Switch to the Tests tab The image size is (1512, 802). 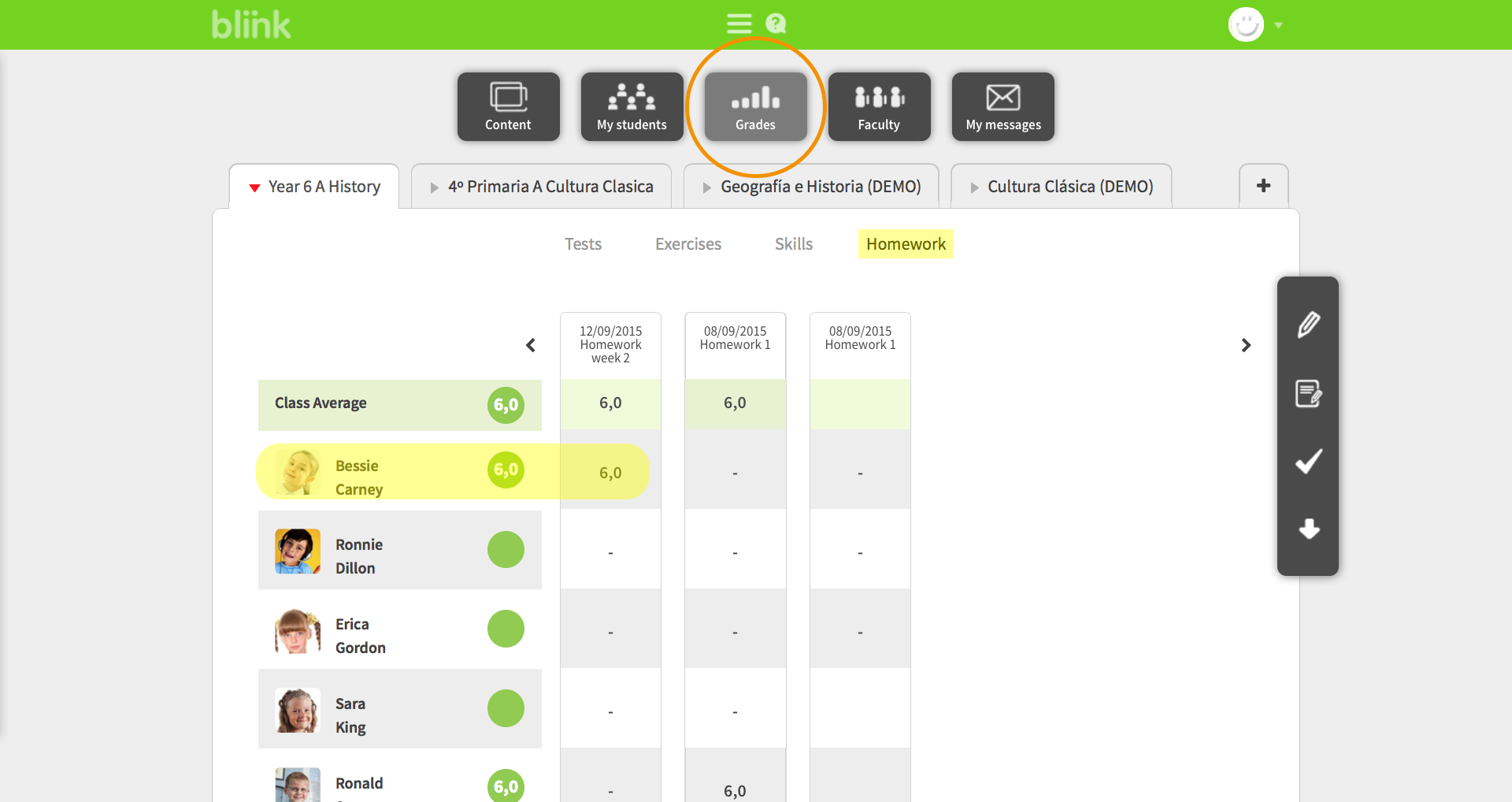tap(583, 244)
